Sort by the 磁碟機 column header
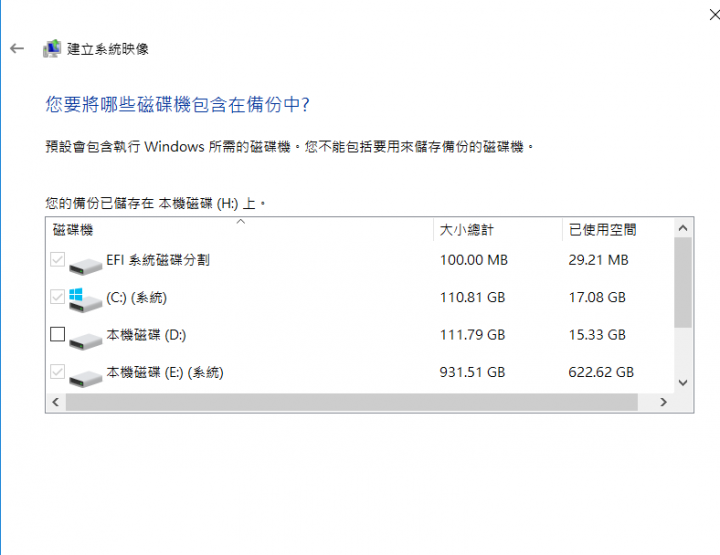 pos(240,230)
